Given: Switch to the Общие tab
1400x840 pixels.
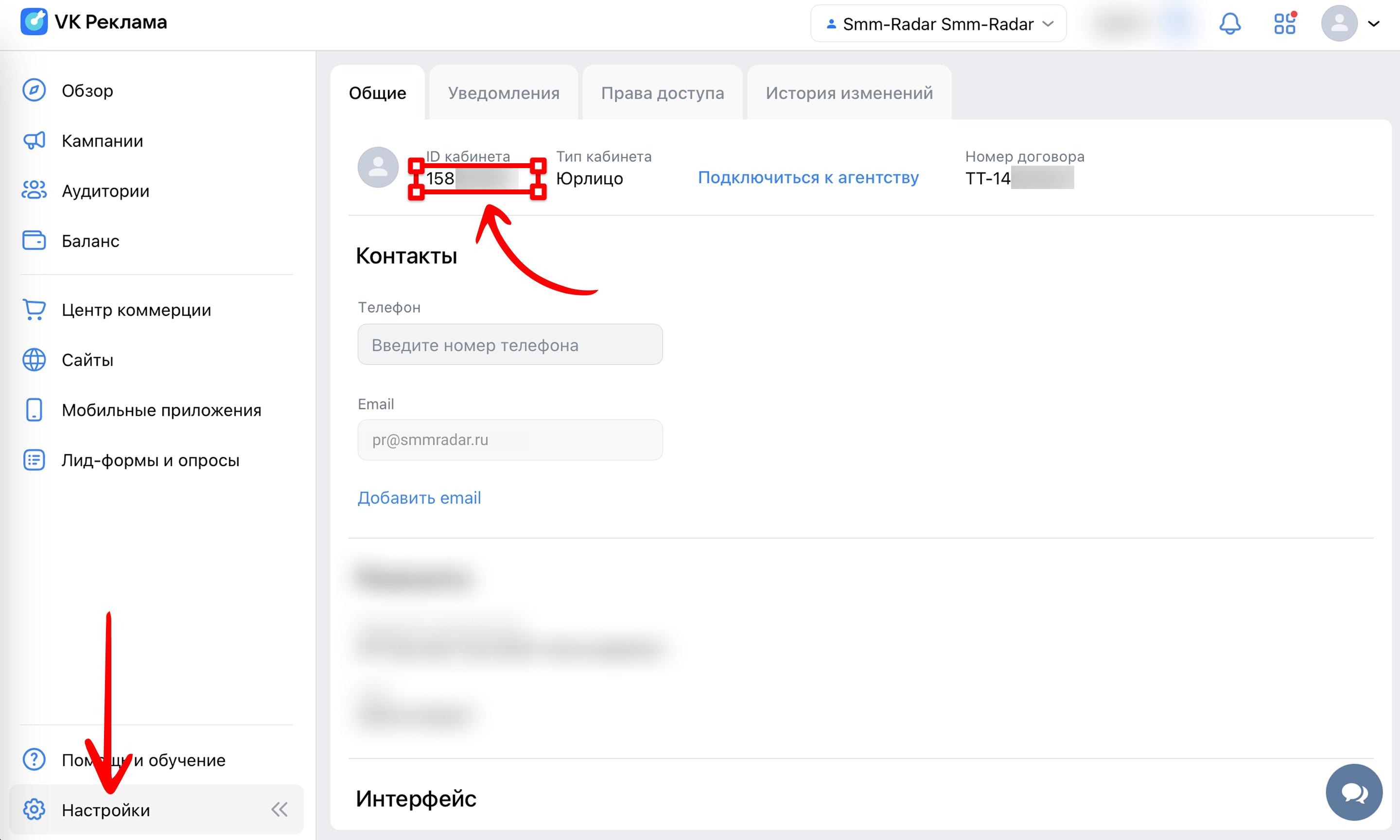Looking at the screenshot, I should tap(377, 93).
